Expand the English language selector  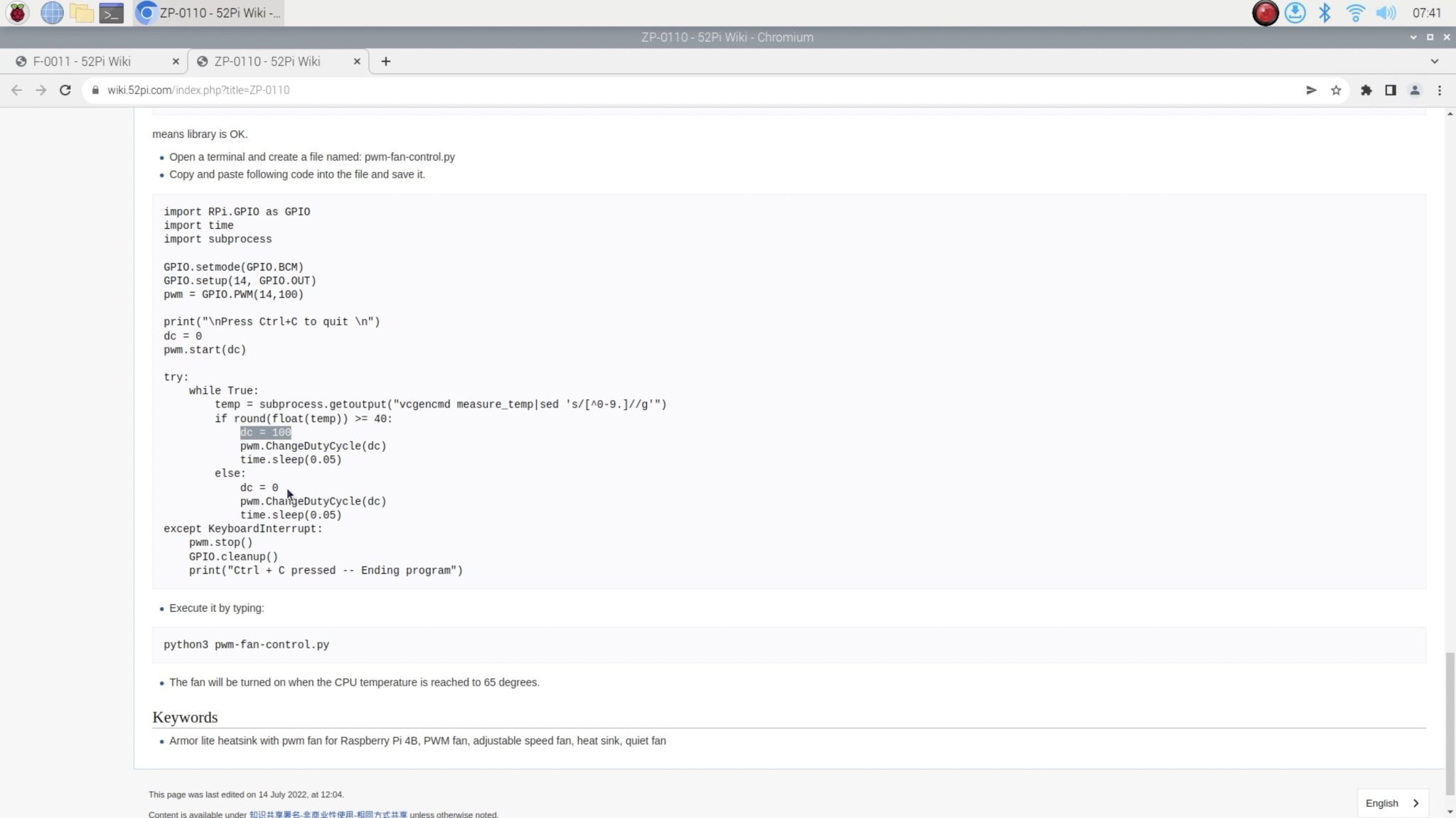pos(1391,803)
